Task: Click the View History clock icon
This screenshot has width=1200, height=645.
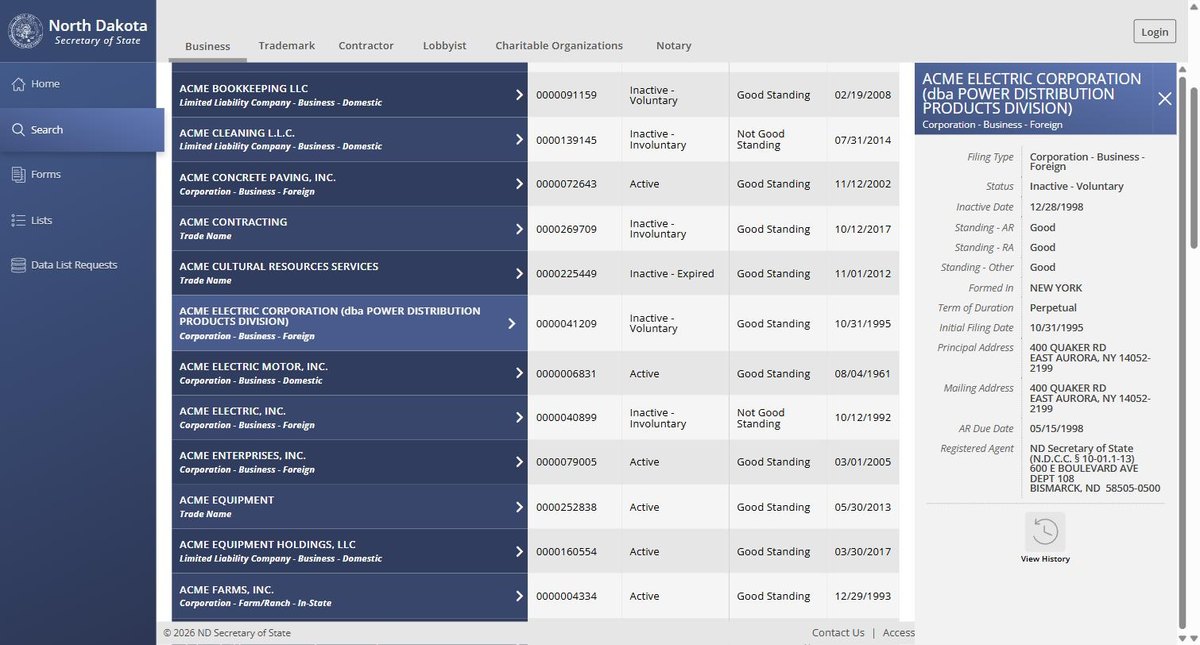Action: click(x=1045, y=531)
